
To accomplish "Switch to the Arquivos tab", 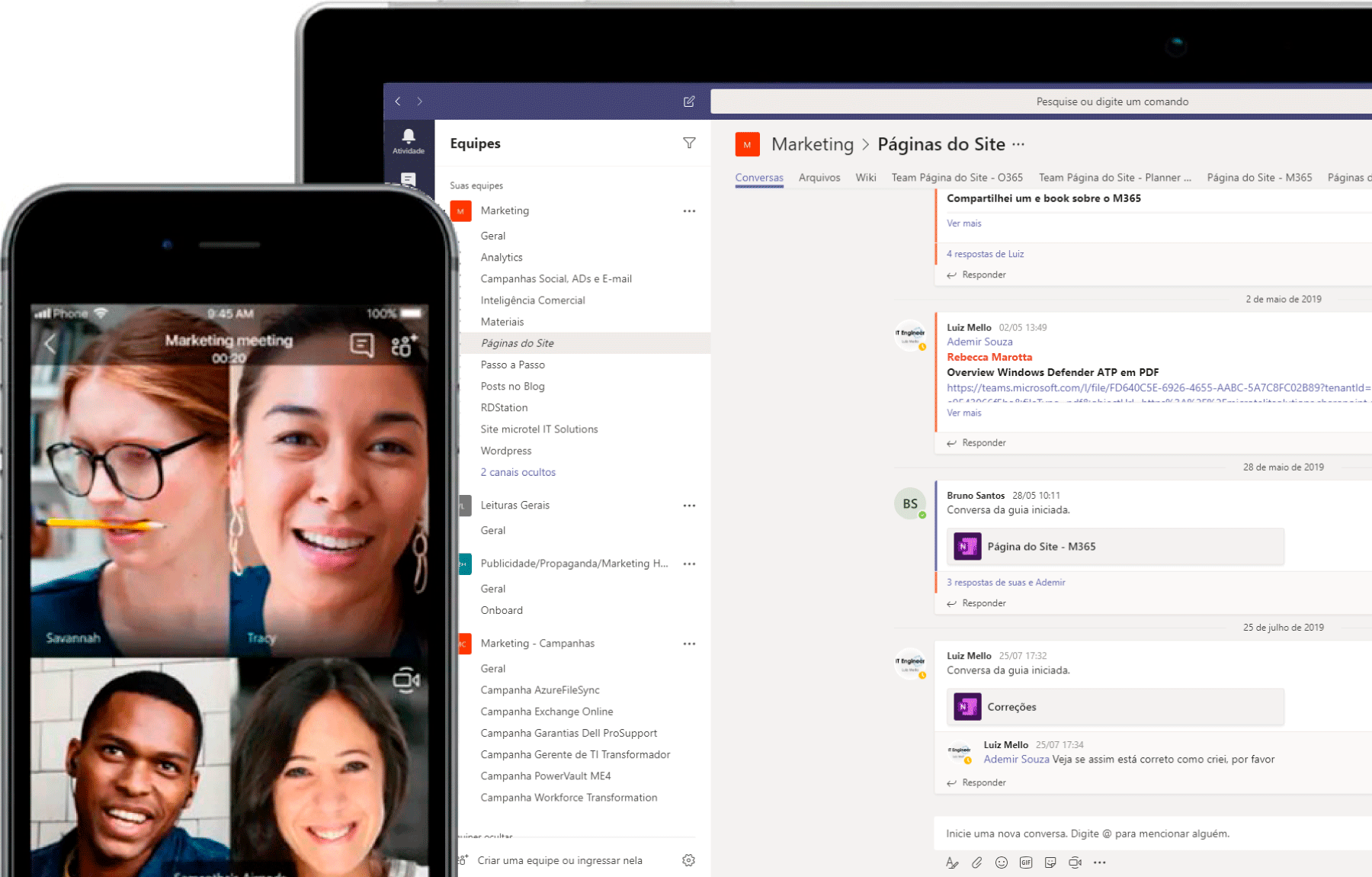I will 819,178.
